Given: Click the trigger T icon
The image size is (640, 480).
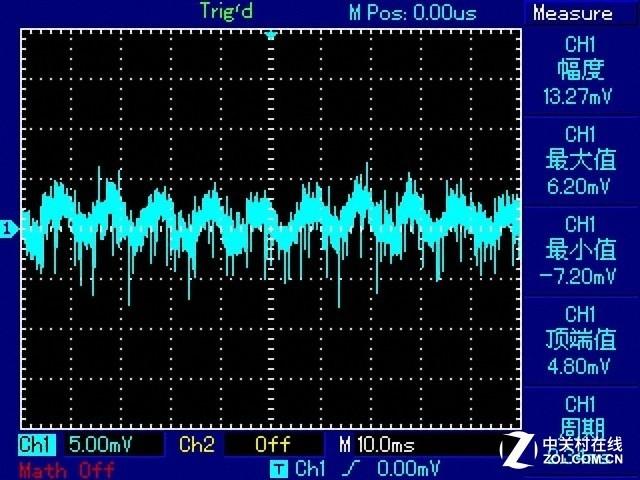Looking at the screenshot, I should pyautogui.click(x=276, y=468).
